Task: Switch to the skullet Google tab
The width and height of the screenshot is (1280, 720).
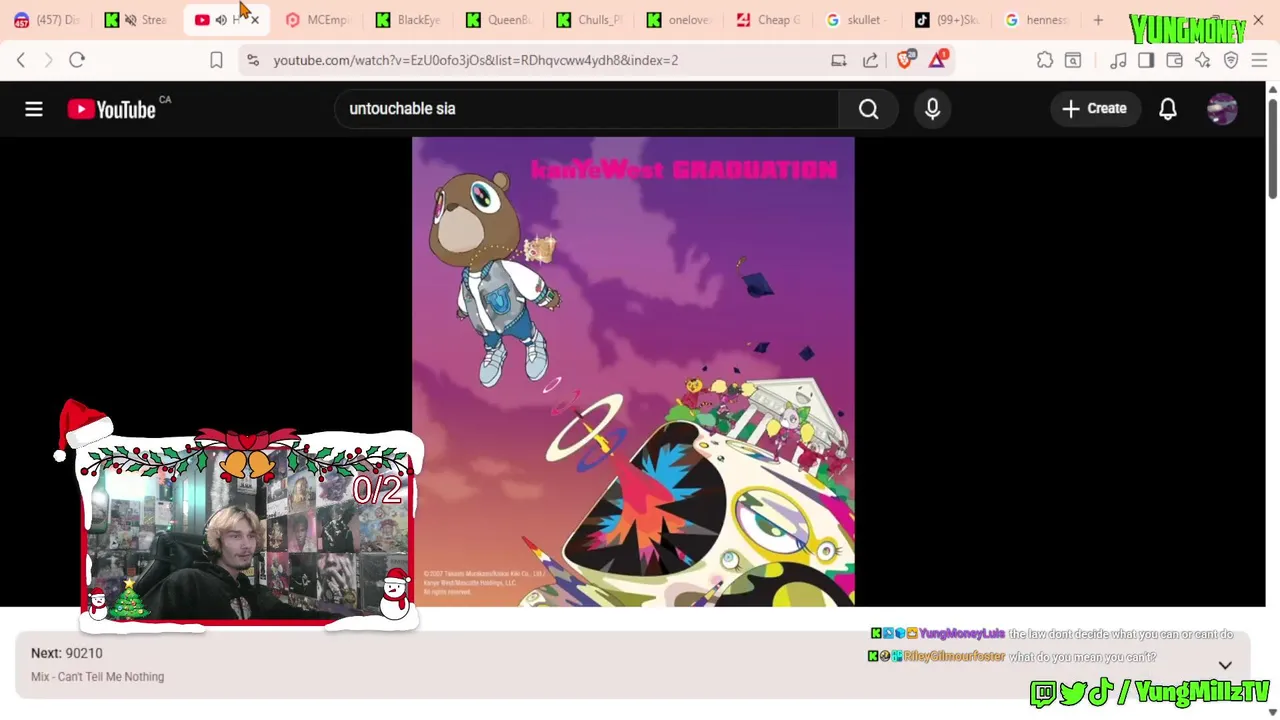Action: 859,20
